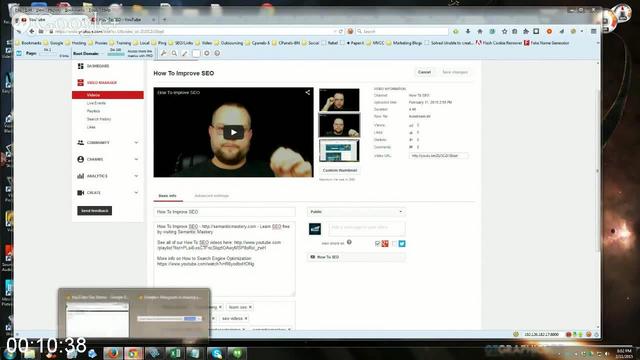Click the bookmark star icon
The image size is (640, 360).
(504, 31)
